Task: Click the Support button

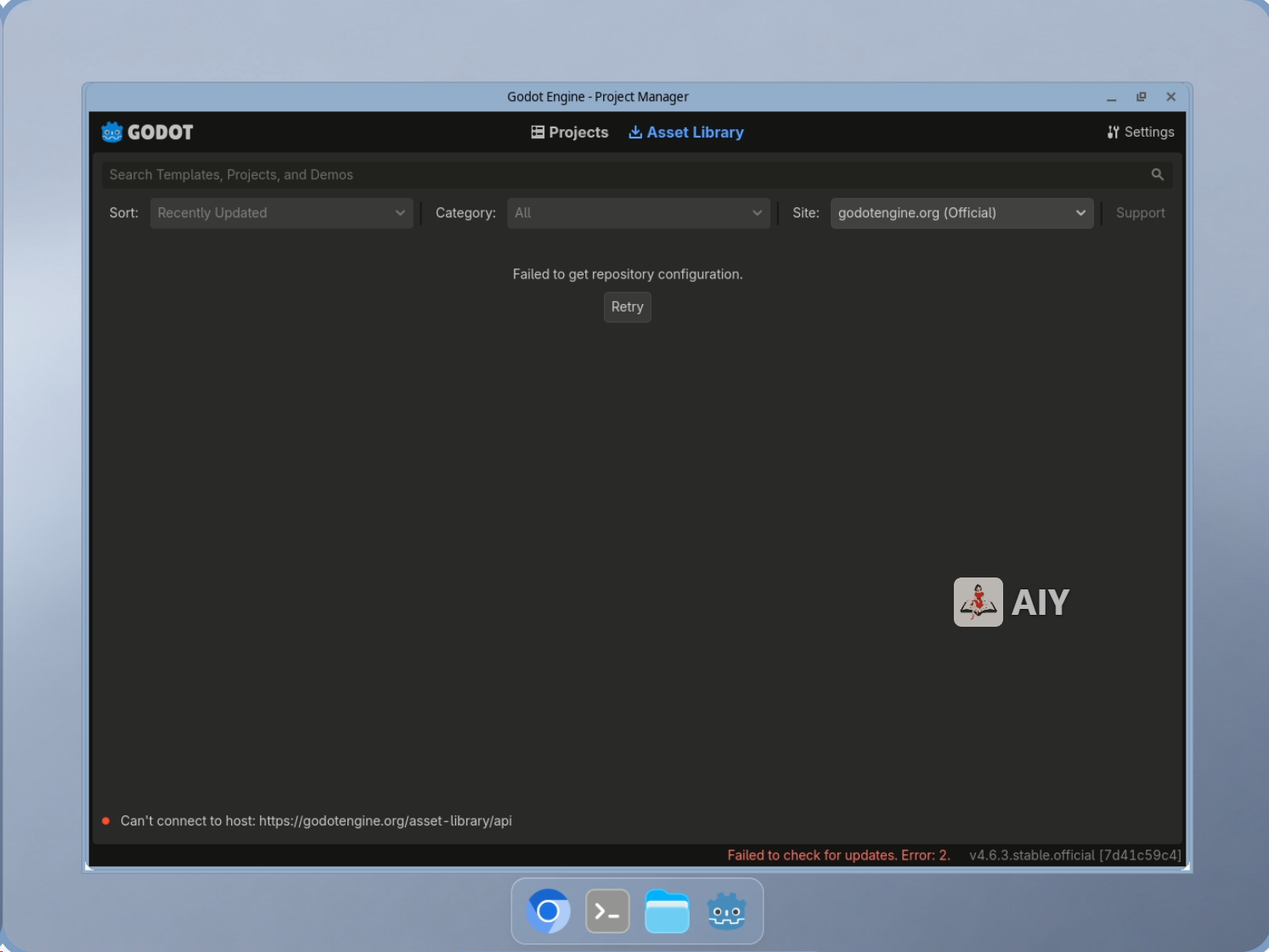Action: tap(1140, 213)
